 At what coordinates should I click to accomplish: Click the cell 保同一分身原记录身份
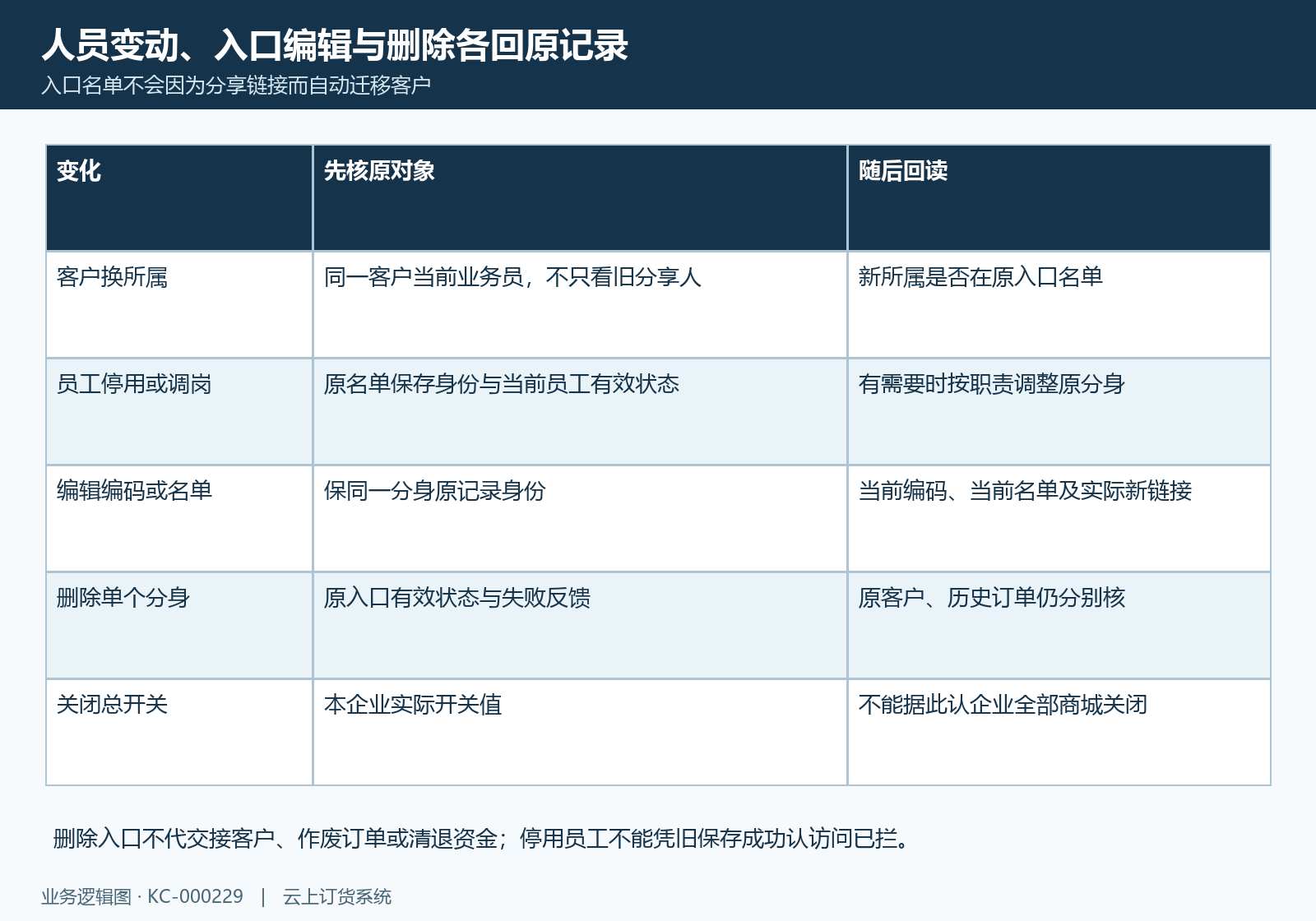click(x=580, y=519)
